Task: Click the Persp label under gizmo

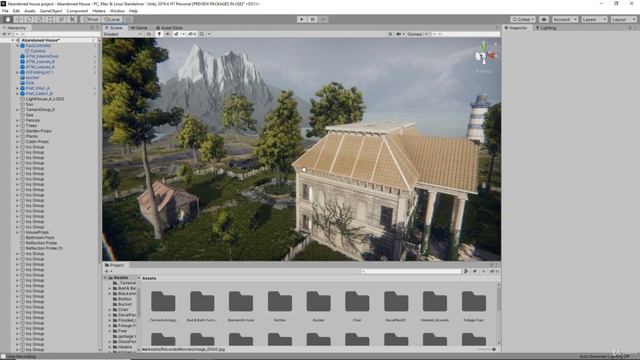Action: pos(484,71)
